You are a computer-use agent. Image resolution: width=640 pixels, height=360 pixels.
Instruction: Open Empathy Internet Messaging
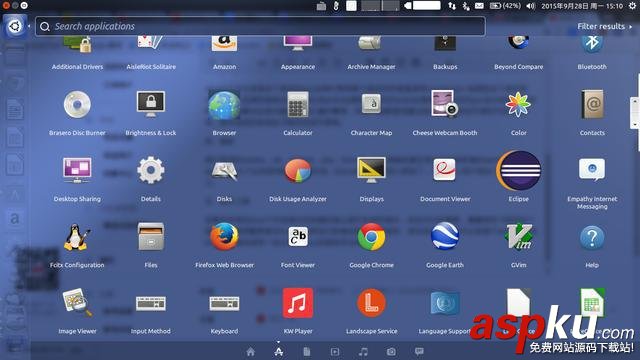[592, 170]
